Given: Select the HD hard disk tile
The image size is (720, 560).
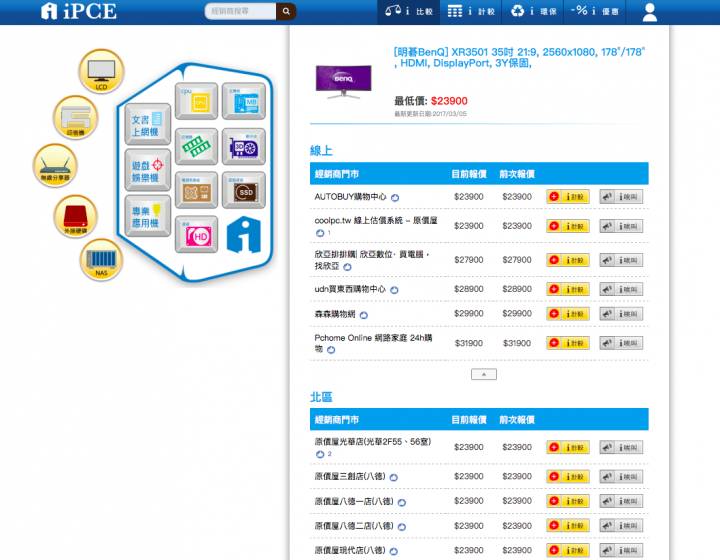Looking at the screenshot, I should (x=196, y=234).
